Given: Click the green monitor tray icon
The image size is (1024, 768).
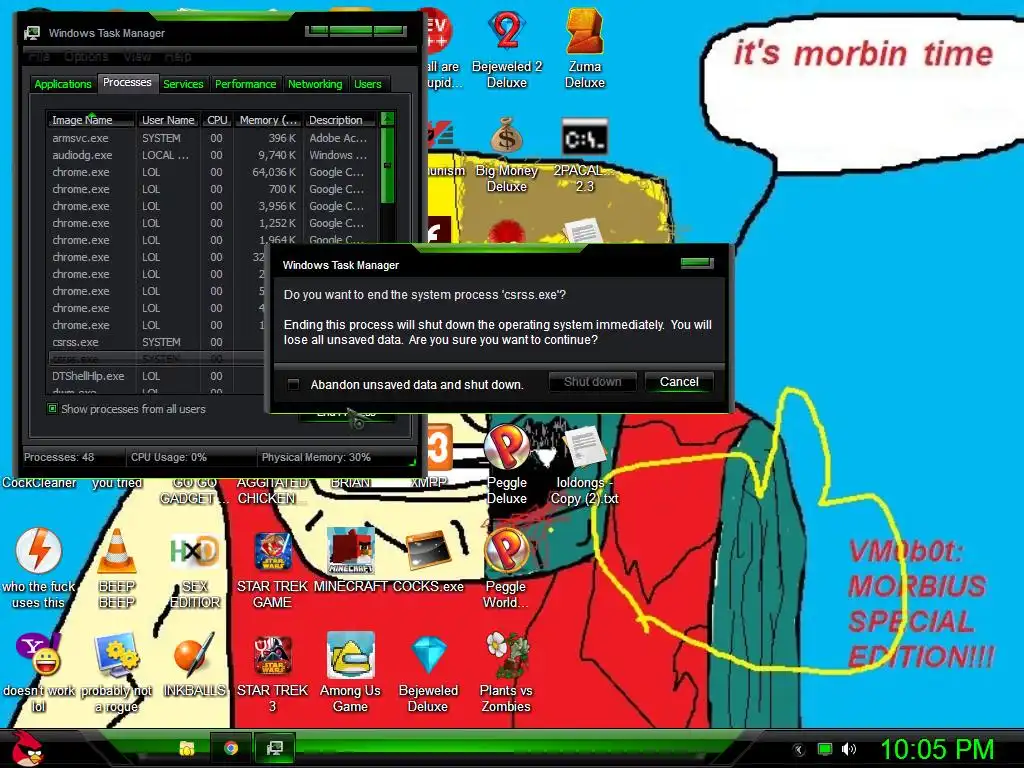Looking at the screenshot, I should point(825,749).
